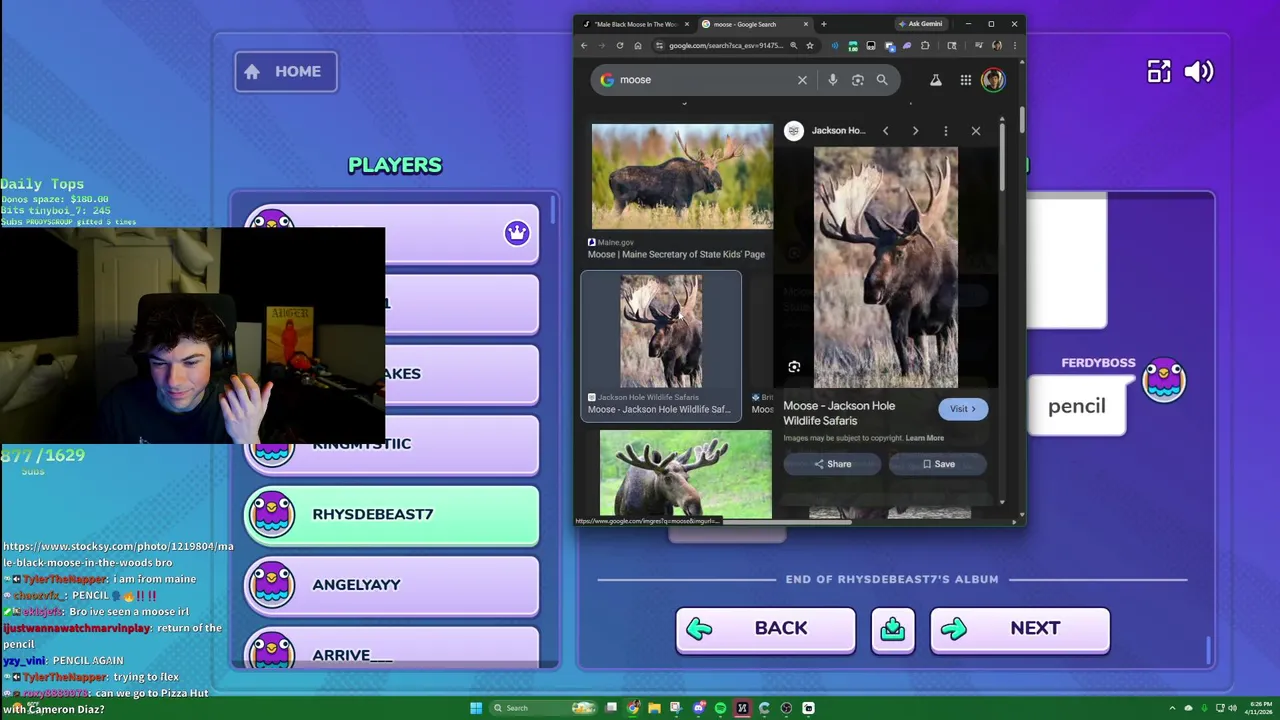Close the image preview panel
Image resolution: width=1280 pixels, height=720 pixels.
[976, 131]
